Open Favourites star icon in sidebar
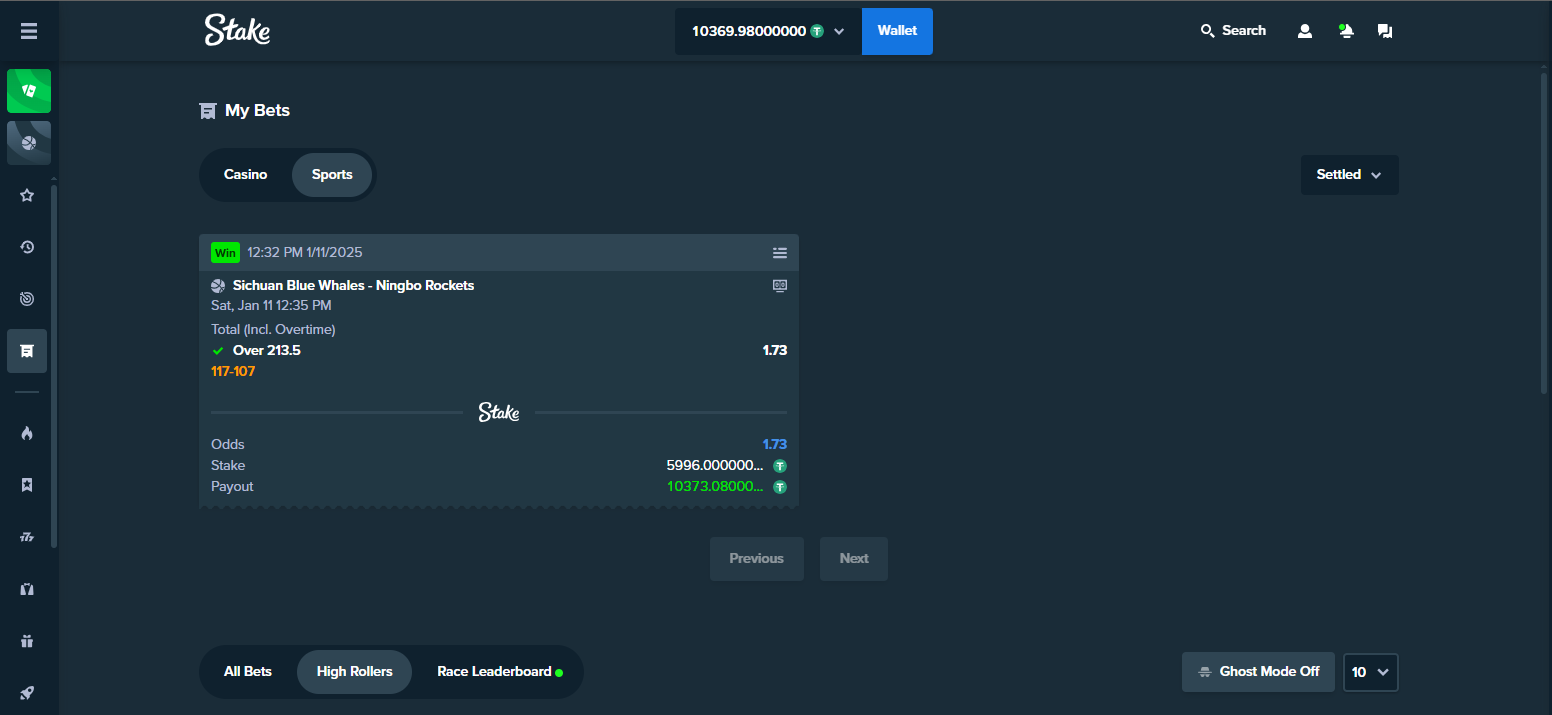The height and width of the screenshot is (715, 1552). (x=28, y=195)
